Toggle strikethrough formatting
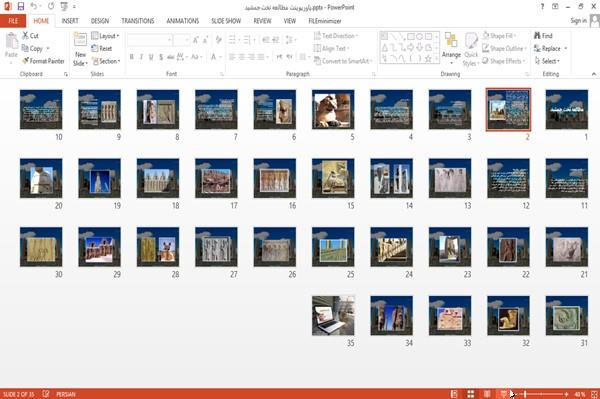The image size is (600, 399). point(171,57)
